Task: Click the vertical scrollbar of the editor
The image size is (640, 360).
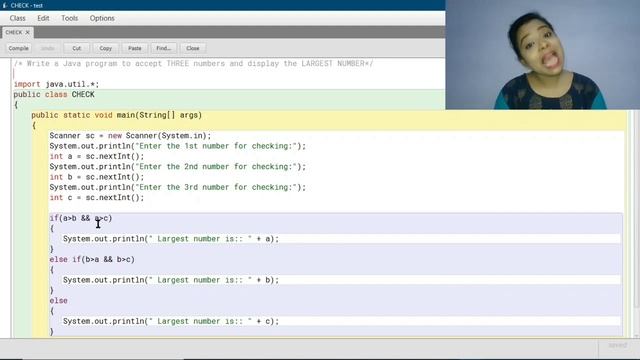Action: [636, 224]
